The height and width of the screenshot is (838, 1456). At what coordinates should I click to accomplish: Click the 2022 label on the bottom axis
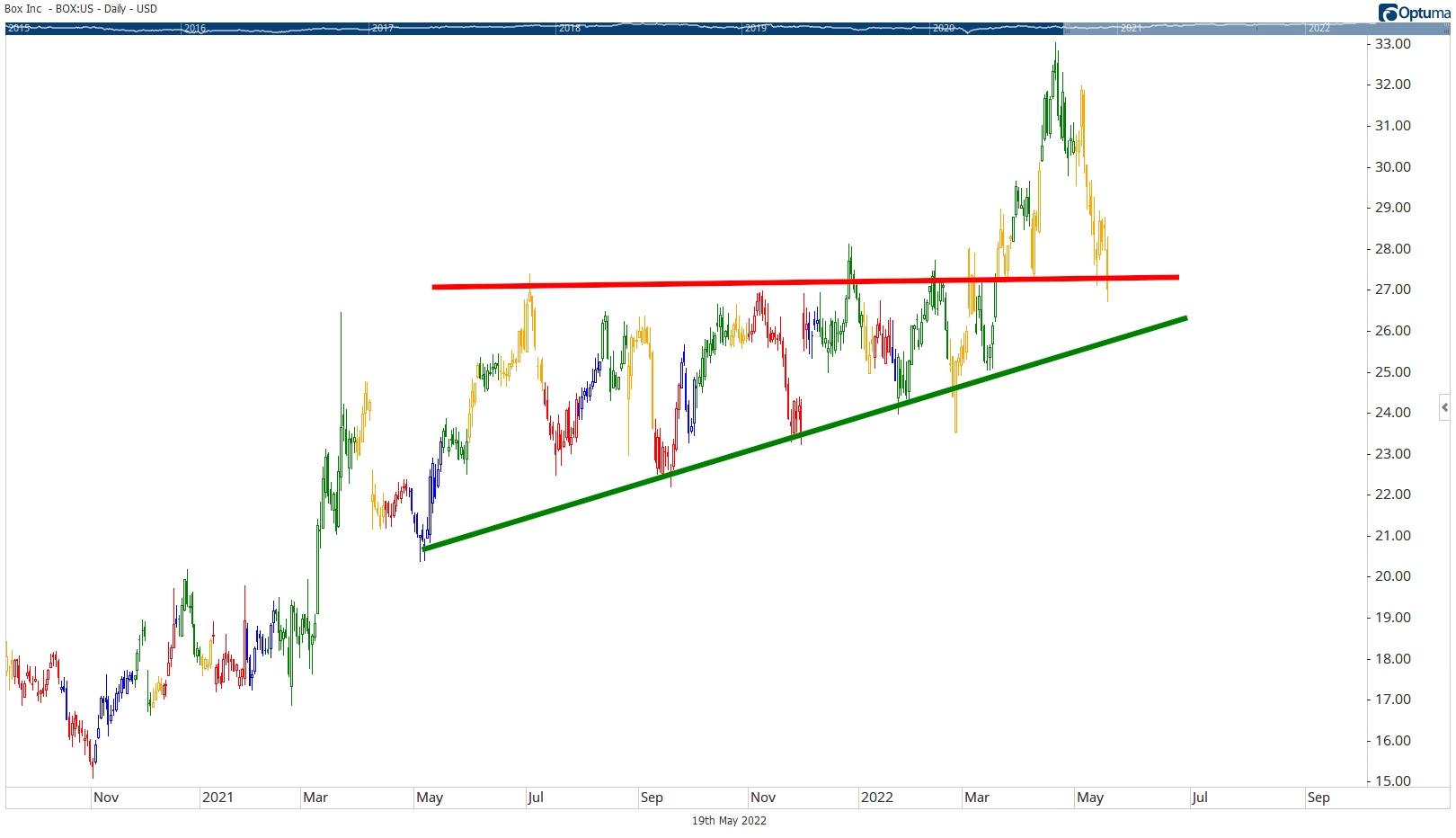[878, 798]
